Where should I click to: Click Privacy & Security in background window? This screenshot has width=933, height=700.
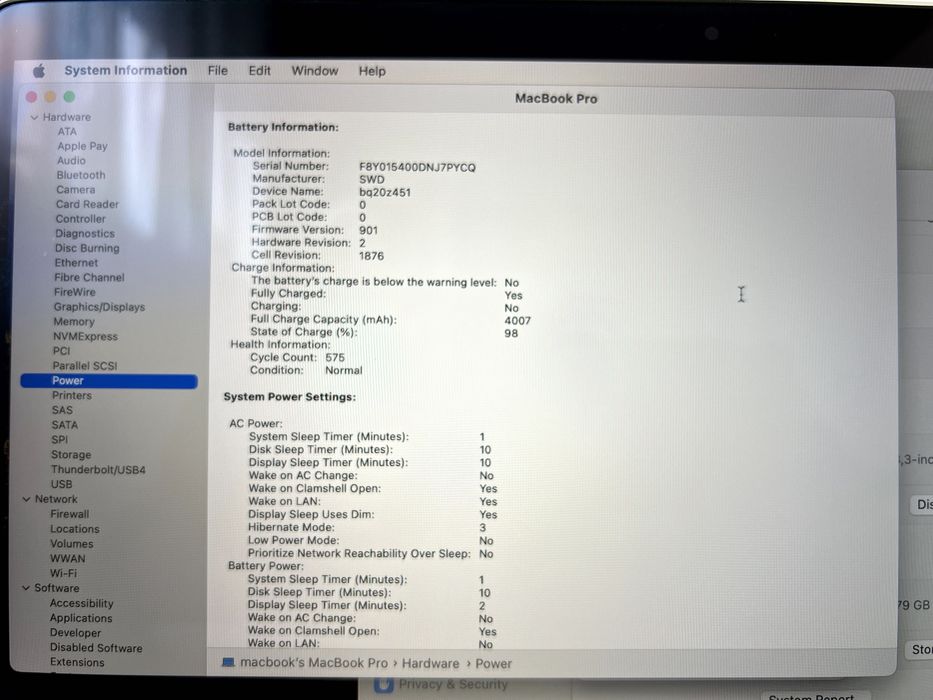[453, 685]
